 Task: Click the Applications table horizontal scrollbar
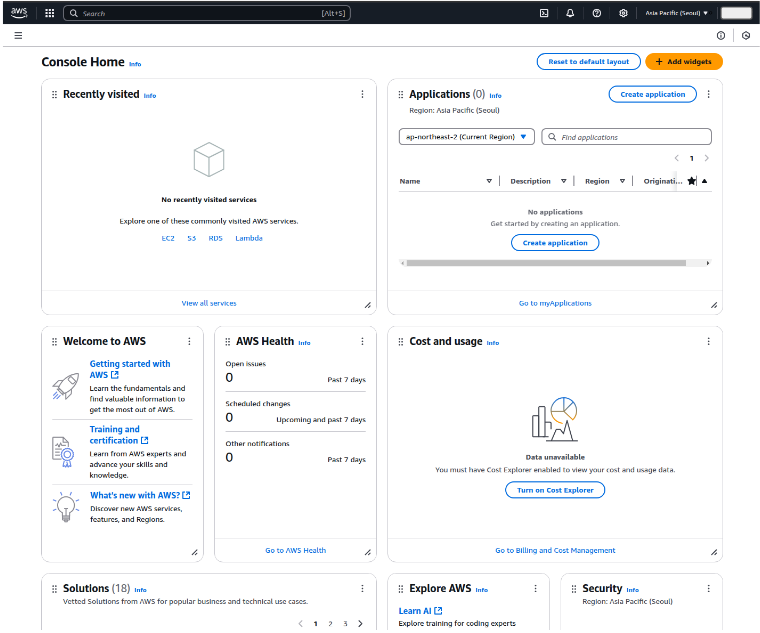546,263
